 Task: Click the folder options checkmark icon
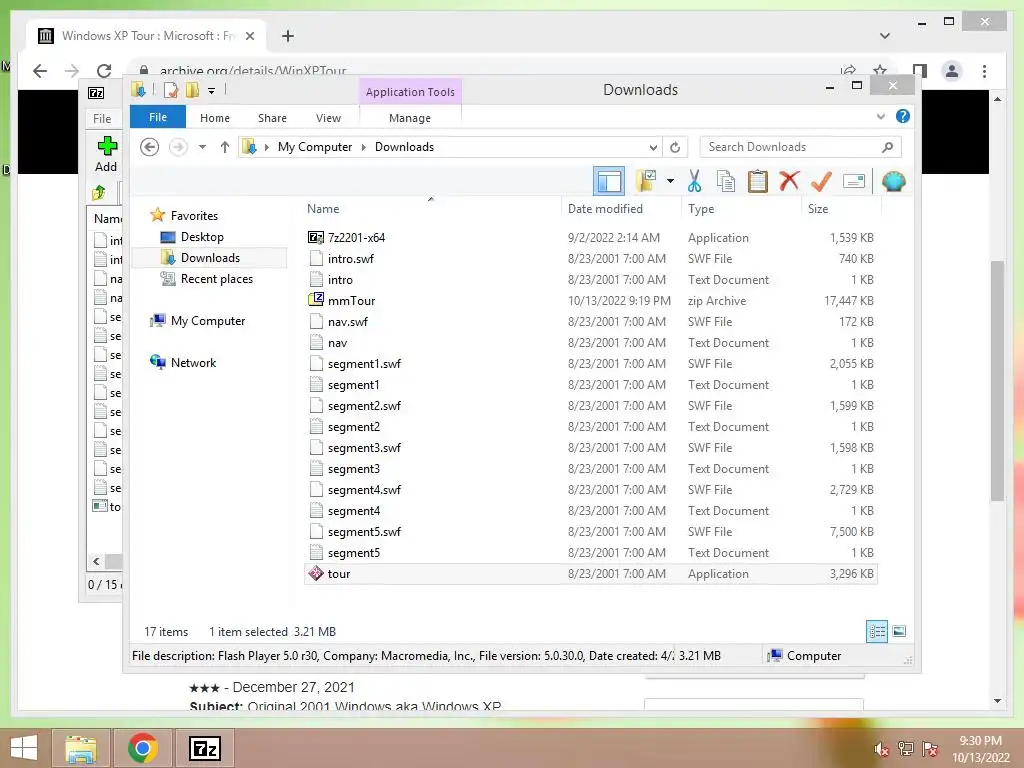646,181
